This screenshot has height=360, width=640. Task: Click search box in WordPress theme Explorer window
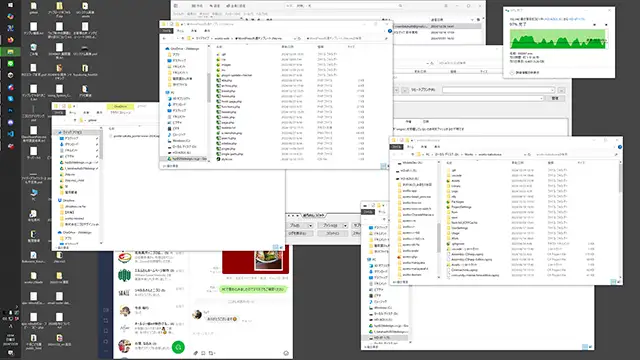pyautogui.click(x=346, y=38)
